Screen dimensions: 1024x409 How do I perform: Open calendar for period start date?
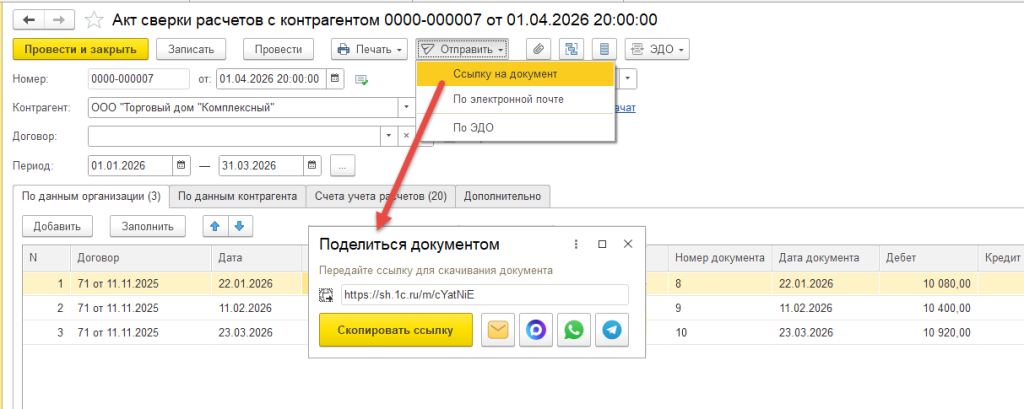coord(181,165)
